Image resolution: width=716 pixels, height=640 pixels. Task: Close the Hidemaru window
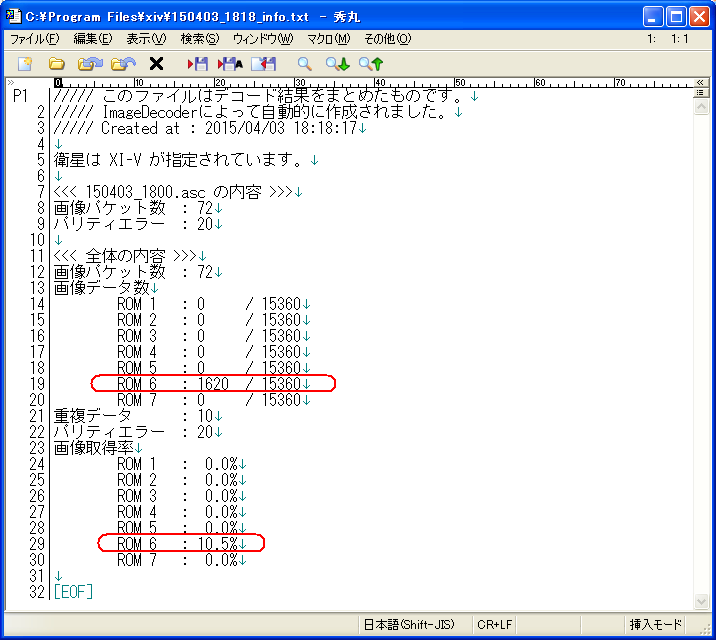699,17
